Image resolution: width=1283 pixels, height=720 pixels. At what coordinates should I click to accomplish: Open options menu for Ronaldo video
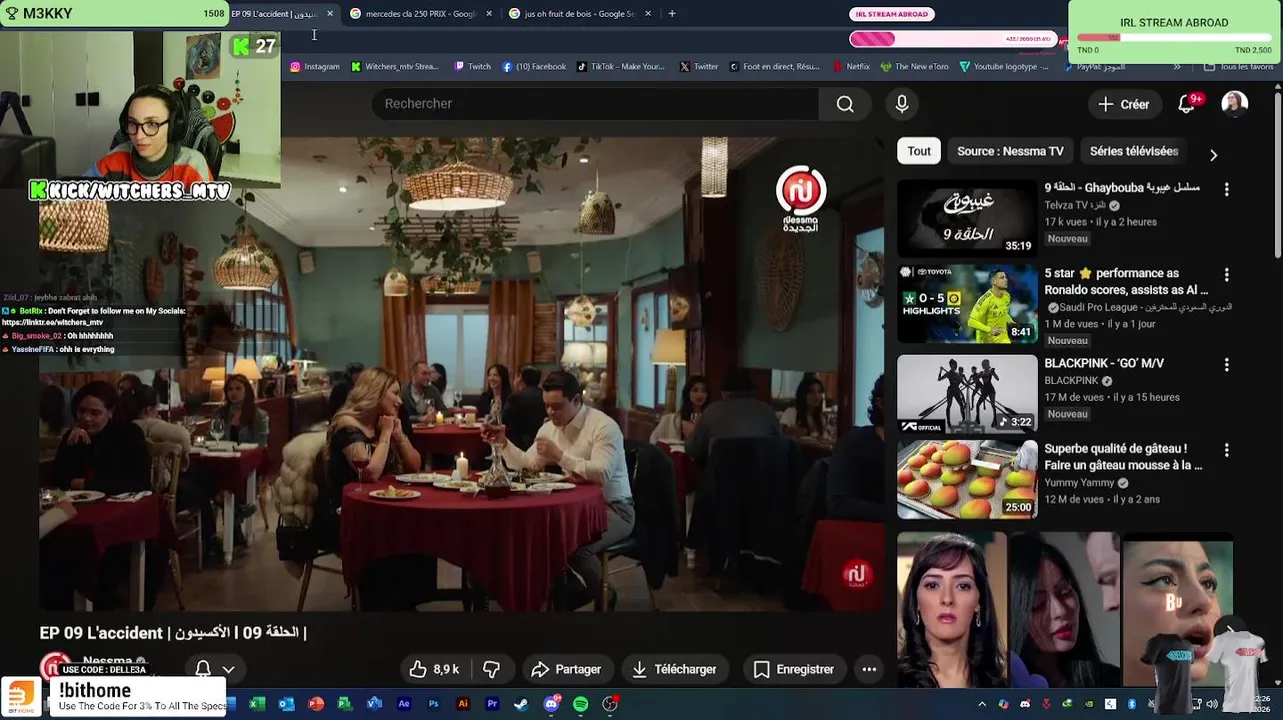[1226, 274]
